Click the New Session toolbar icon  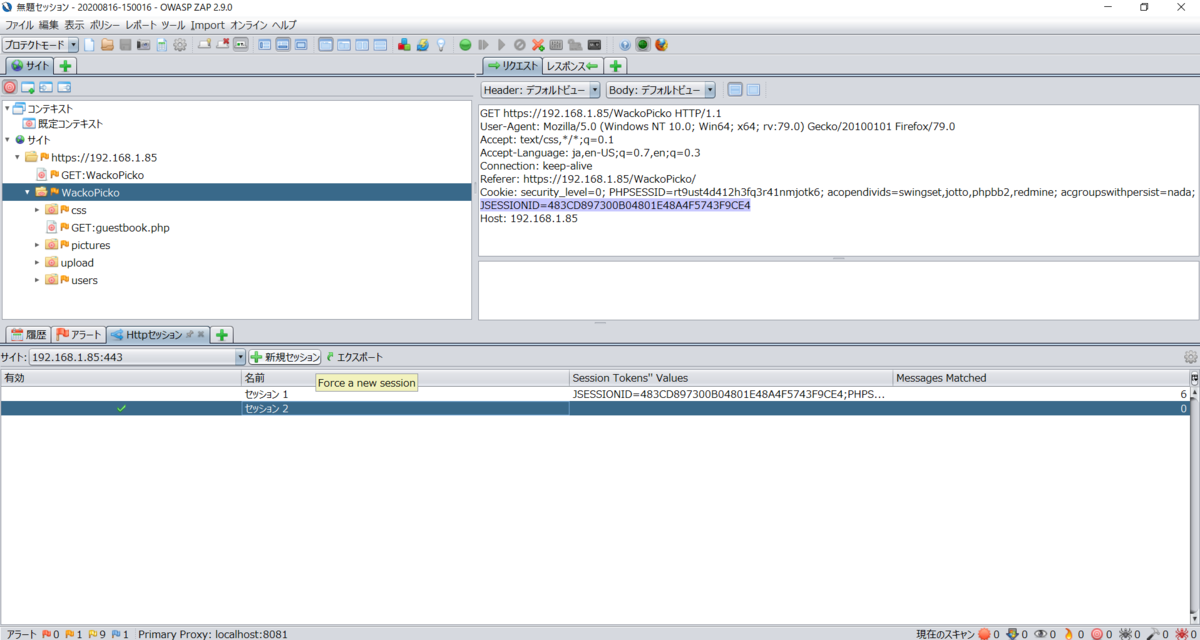(x=90, y=45)
